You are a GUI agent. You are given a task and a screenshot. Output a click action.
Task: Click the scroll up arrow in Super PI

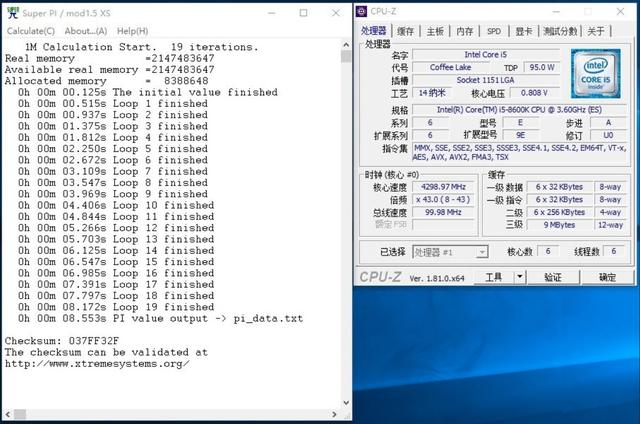[346, 44]
